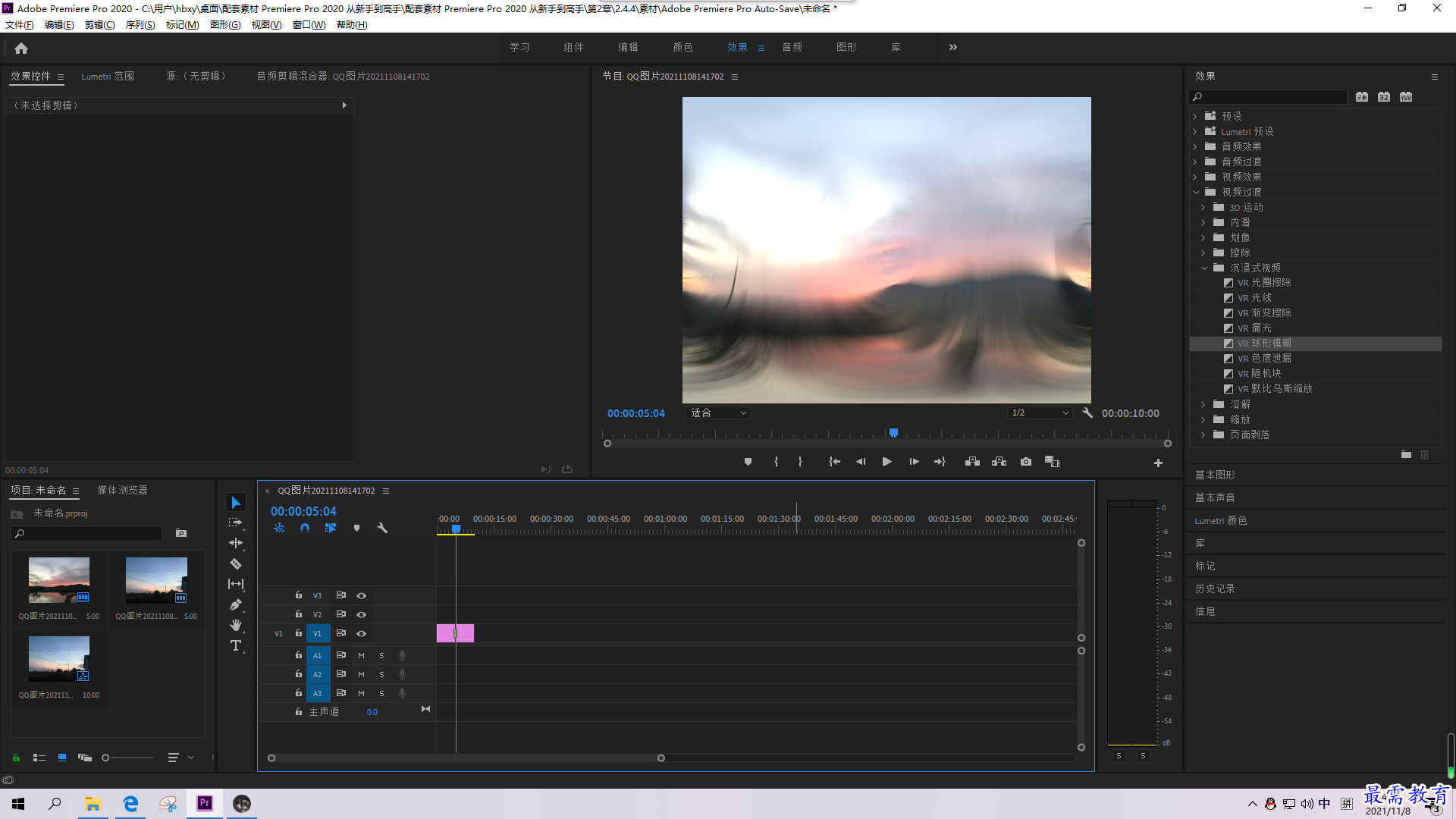Select the pink clip on V1
This screenshot has height=819, width=1456.
(x=455, y=633)
